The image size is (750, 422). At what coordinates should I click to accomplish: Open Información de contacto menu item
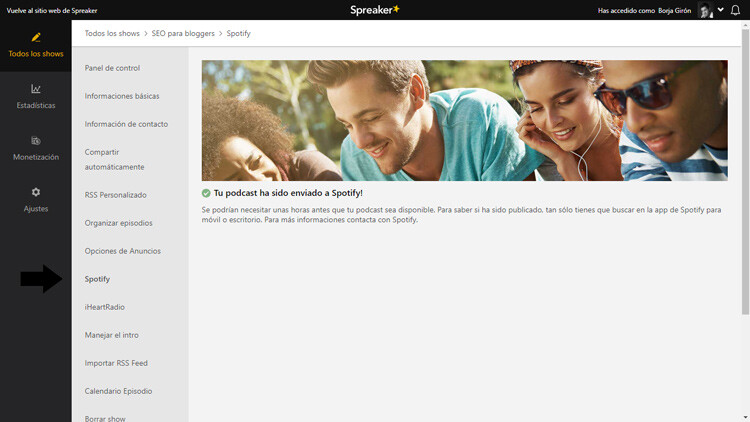[x=126, y=124]
